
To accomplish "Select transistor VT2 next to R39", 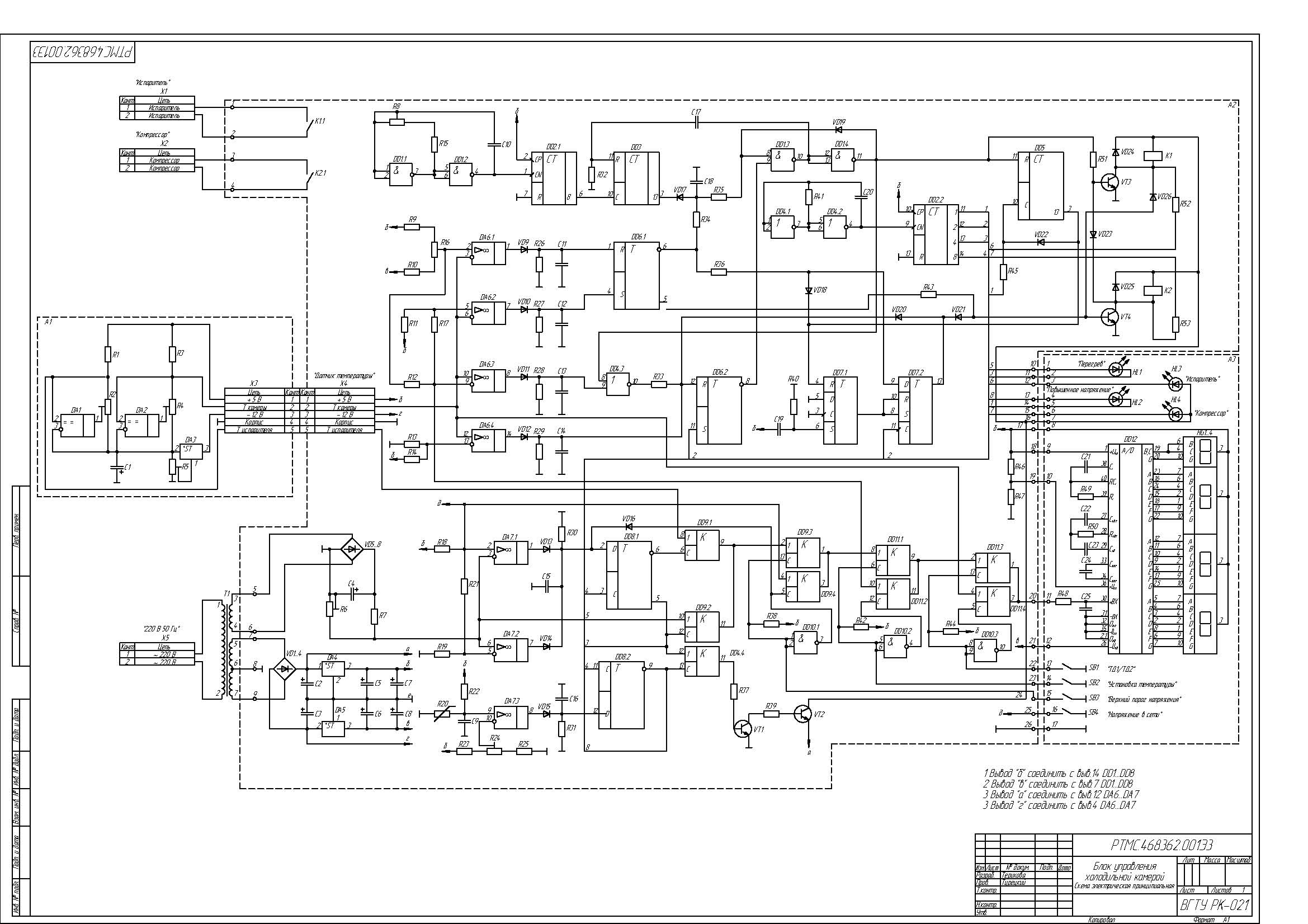I will (x=802, y=714).
